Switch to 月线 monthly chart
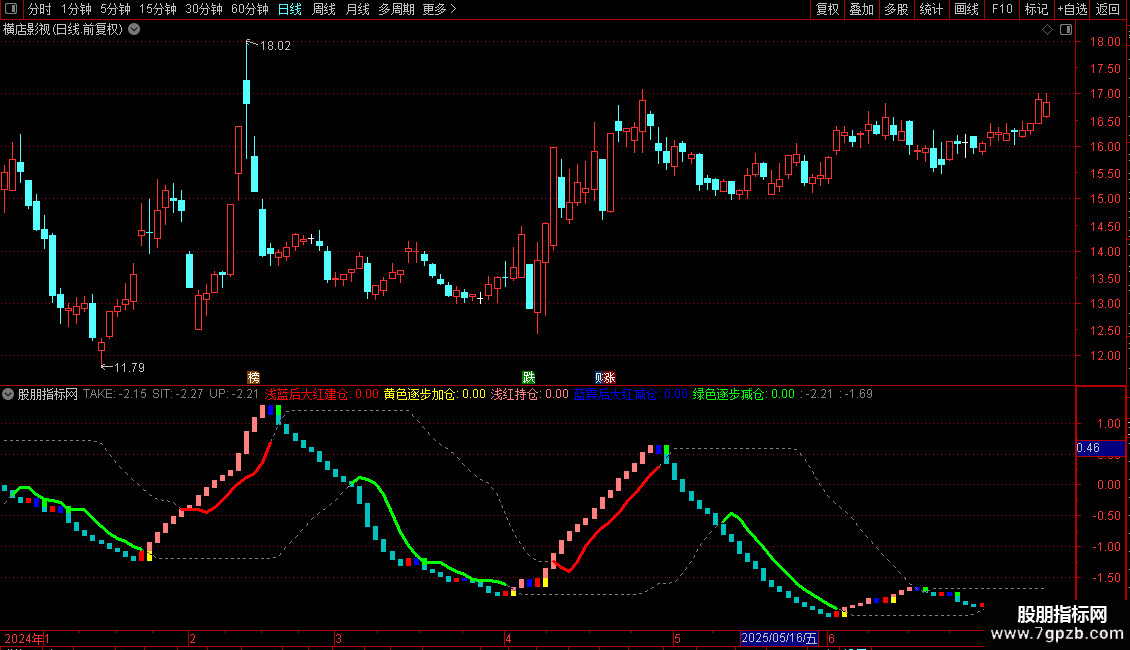1130x650 pixels. click(x=357, y=9)
